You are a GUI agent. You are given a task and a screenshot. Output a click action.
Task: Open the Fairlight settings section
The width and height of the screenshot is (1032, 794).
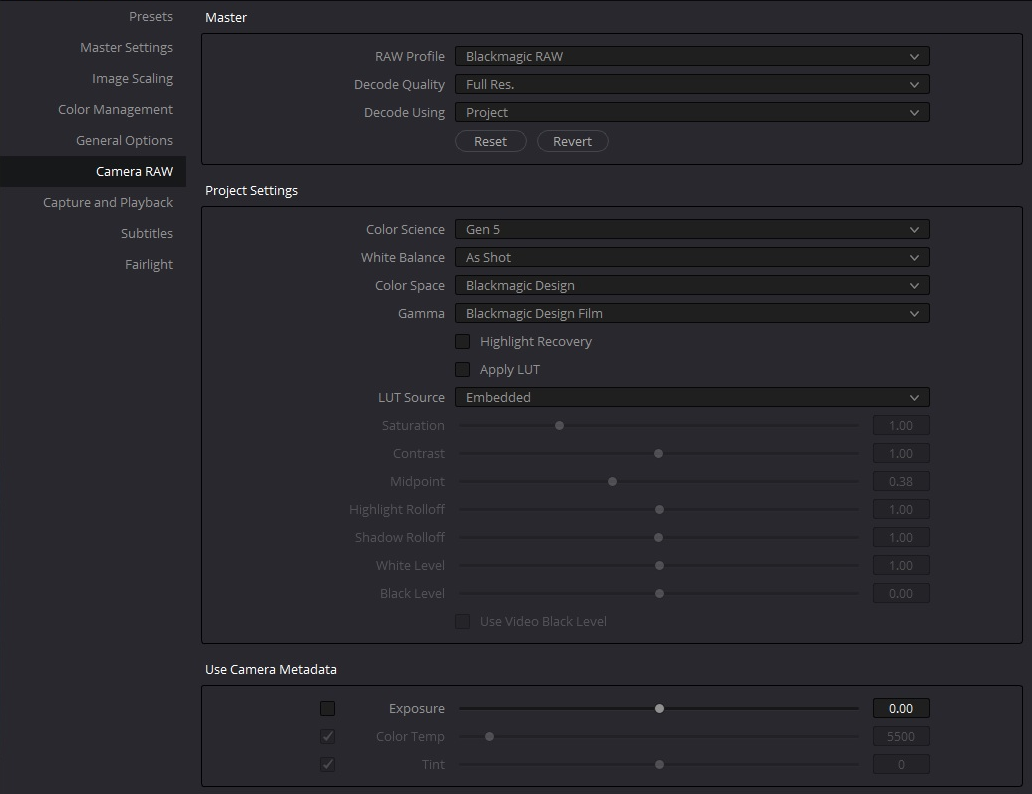pyautogui.click(x=149, y=264)
